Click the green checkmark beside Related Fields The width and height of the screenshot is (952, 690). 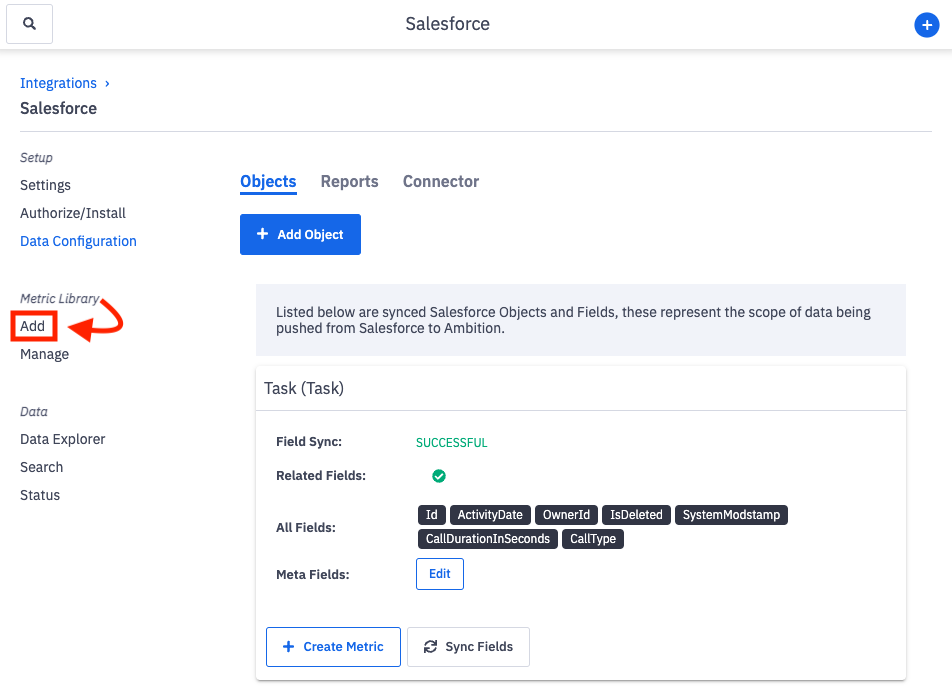point(439,476)
